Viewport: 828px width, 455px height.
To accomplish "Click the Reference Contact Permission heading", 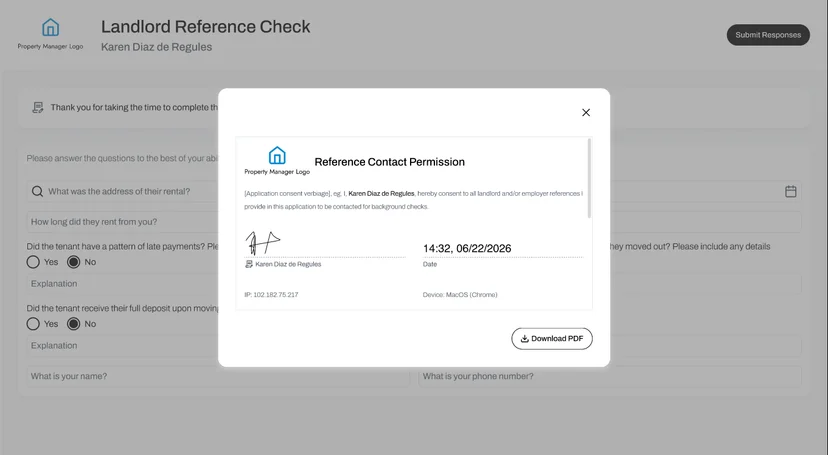I will (390, 162).
